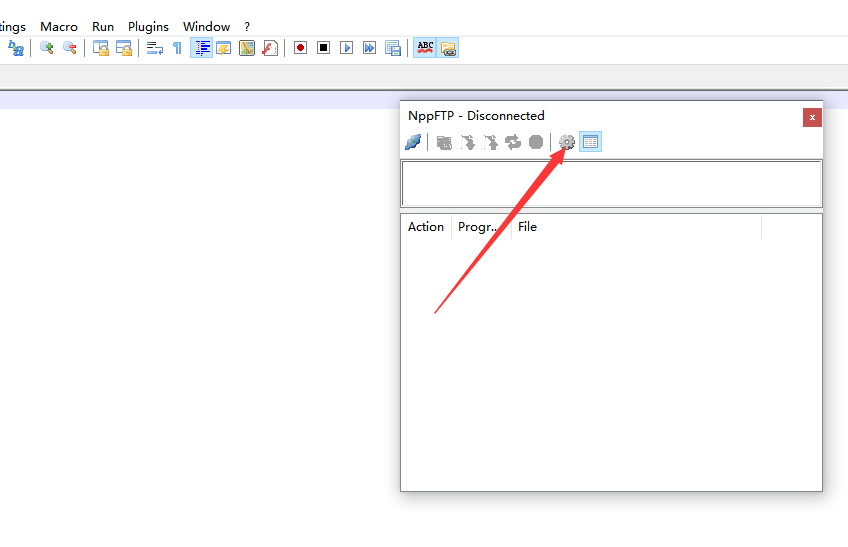Click the User Defined Language icon
The image size is (848, 547).
[224, 48]
